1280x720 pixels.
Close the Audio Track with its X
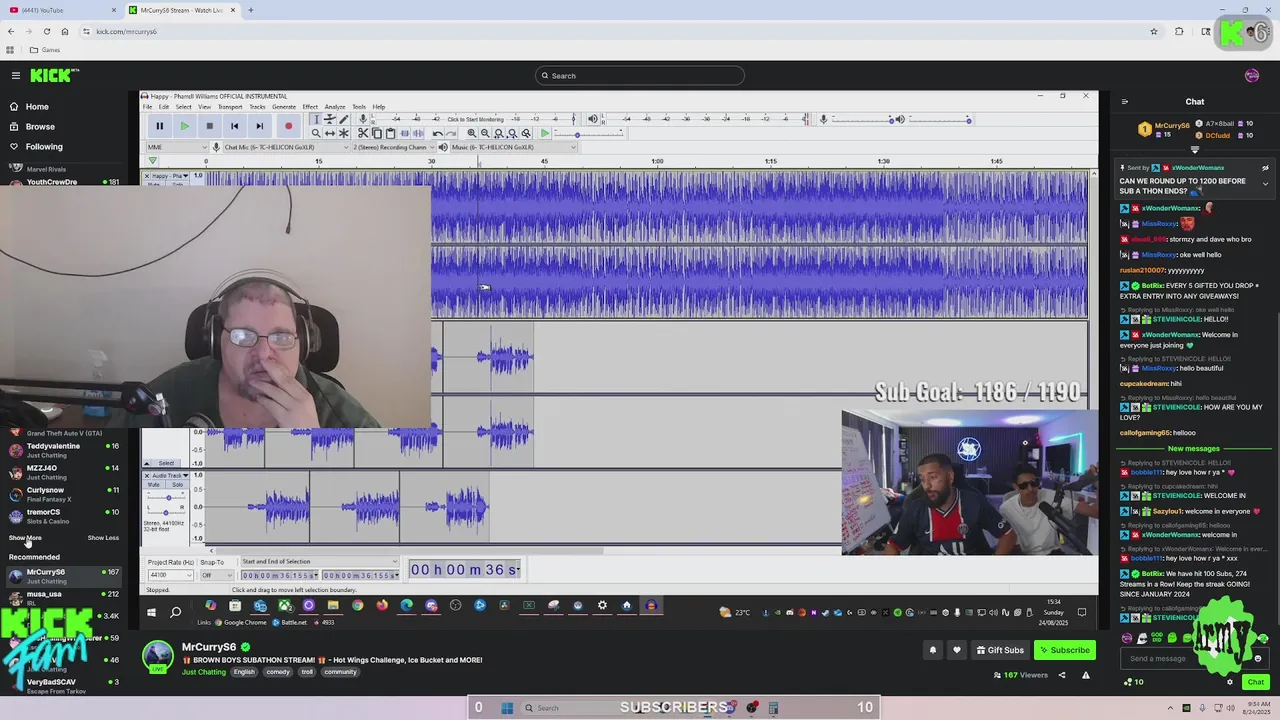tap(147, 475)
